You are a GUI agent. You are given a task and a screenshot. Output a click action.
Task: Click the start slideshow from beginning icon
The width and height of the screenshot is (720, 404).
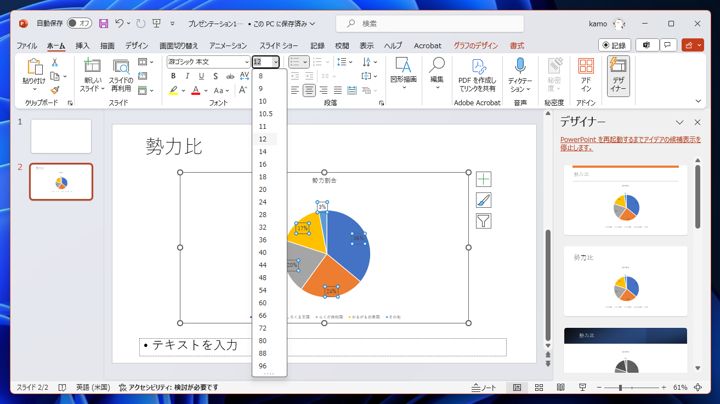157,23
